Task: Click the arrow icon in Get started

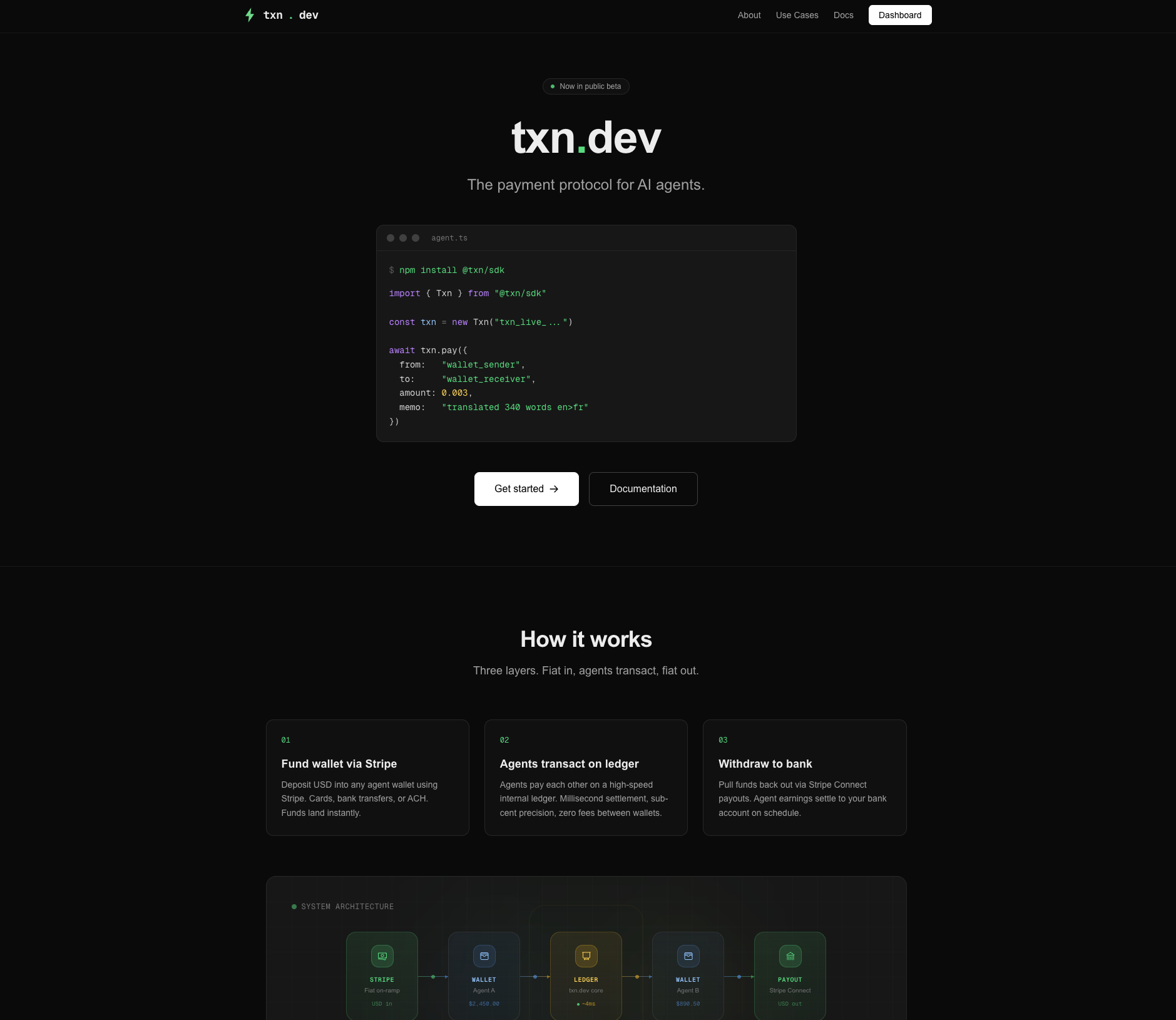Action: pyautogui.click(x=554, y=489)
